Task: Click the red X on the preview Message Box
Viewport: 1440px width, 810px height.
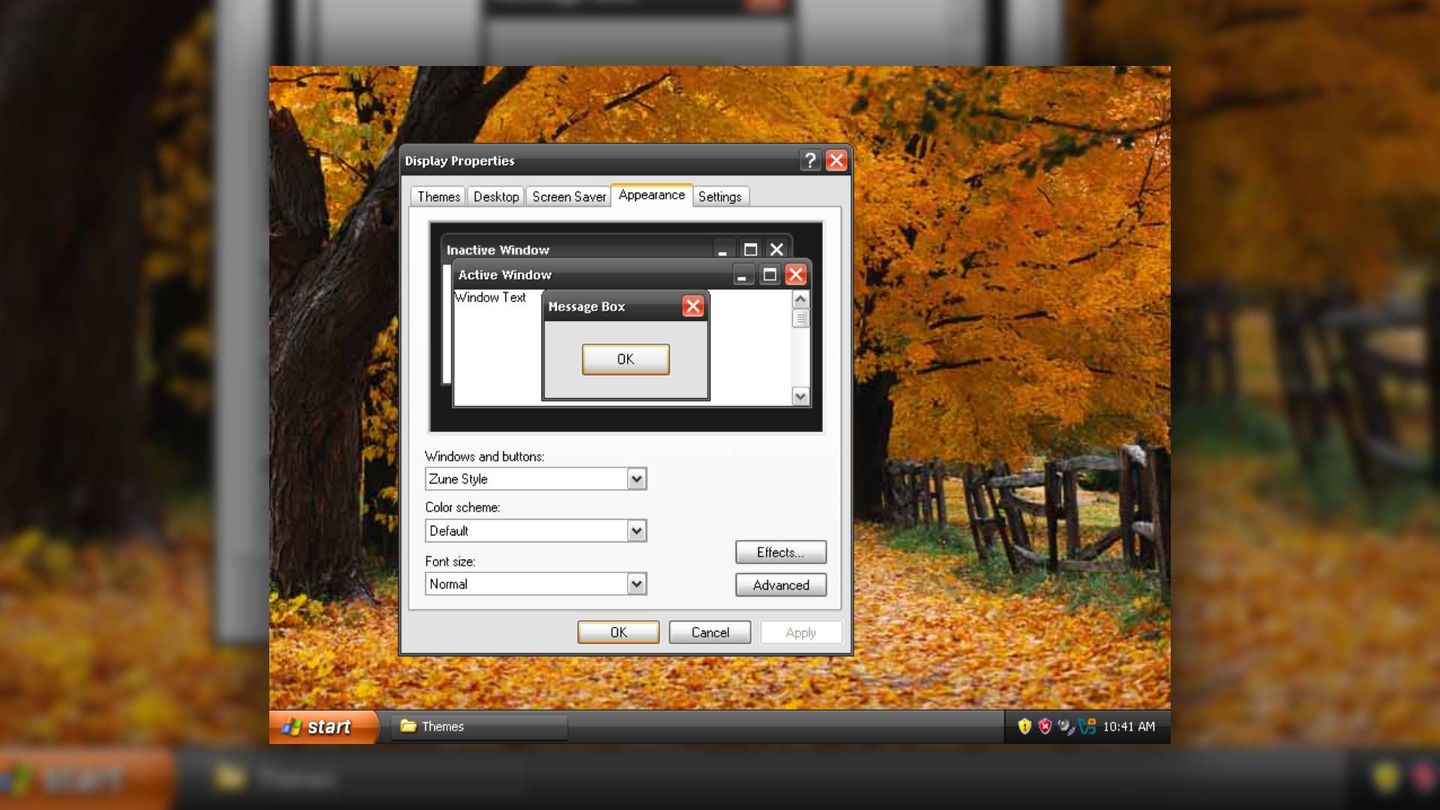Action: 693,306
